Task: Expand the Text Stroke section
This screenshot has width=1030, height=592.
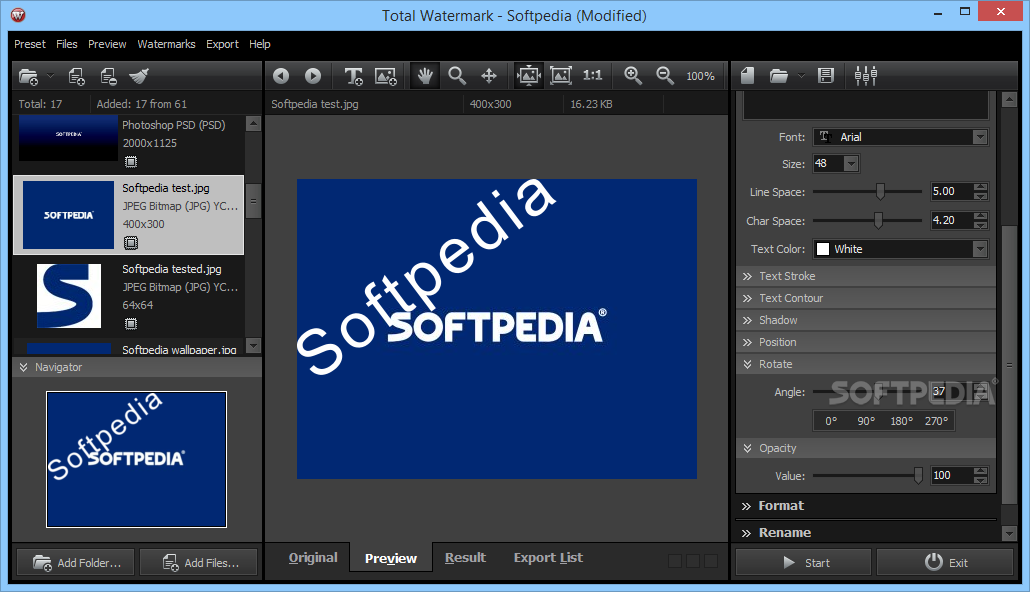Action: coord(866,276)
